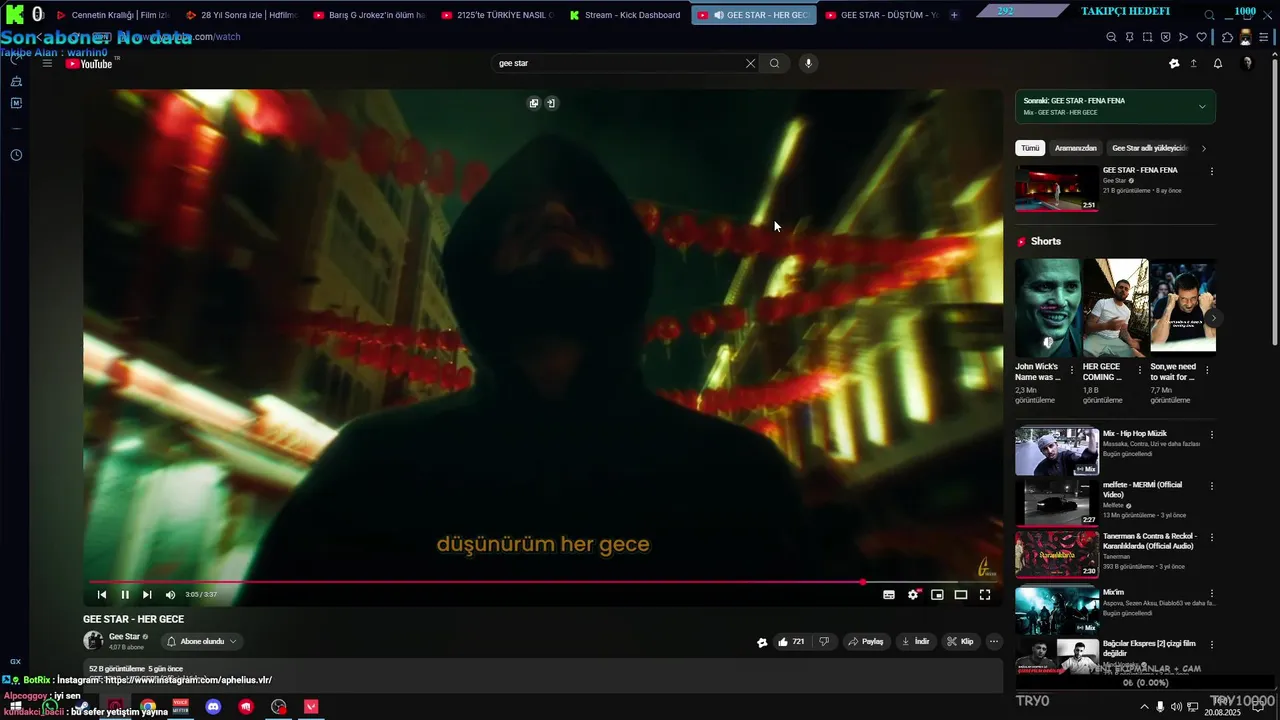
Task: Open a new browser tab with plus
Action: pyautogui.click(x=954, y=15)
